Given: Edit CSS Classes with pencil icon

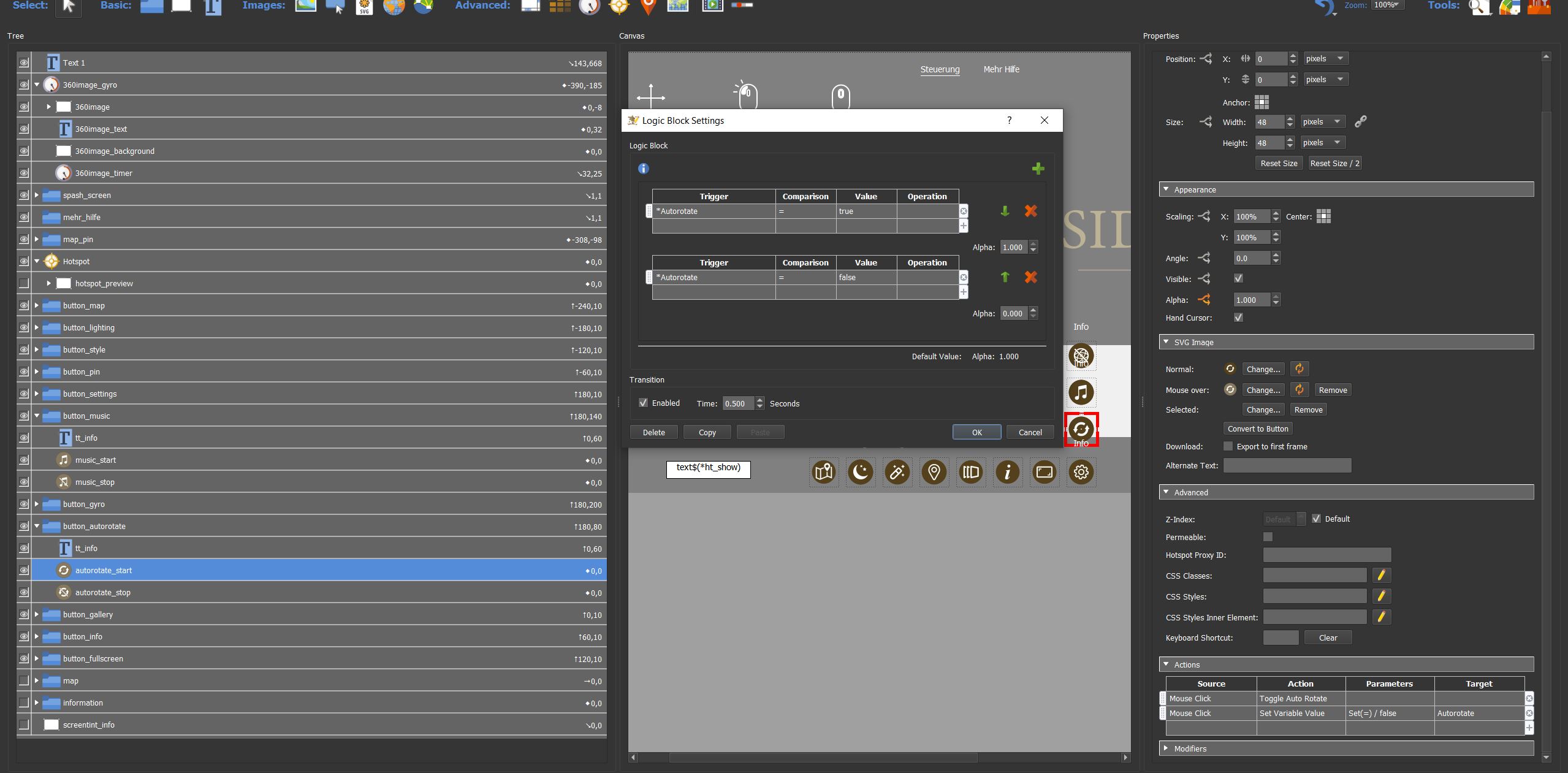Looking at the screenshot, I should tap(1381, 576).
